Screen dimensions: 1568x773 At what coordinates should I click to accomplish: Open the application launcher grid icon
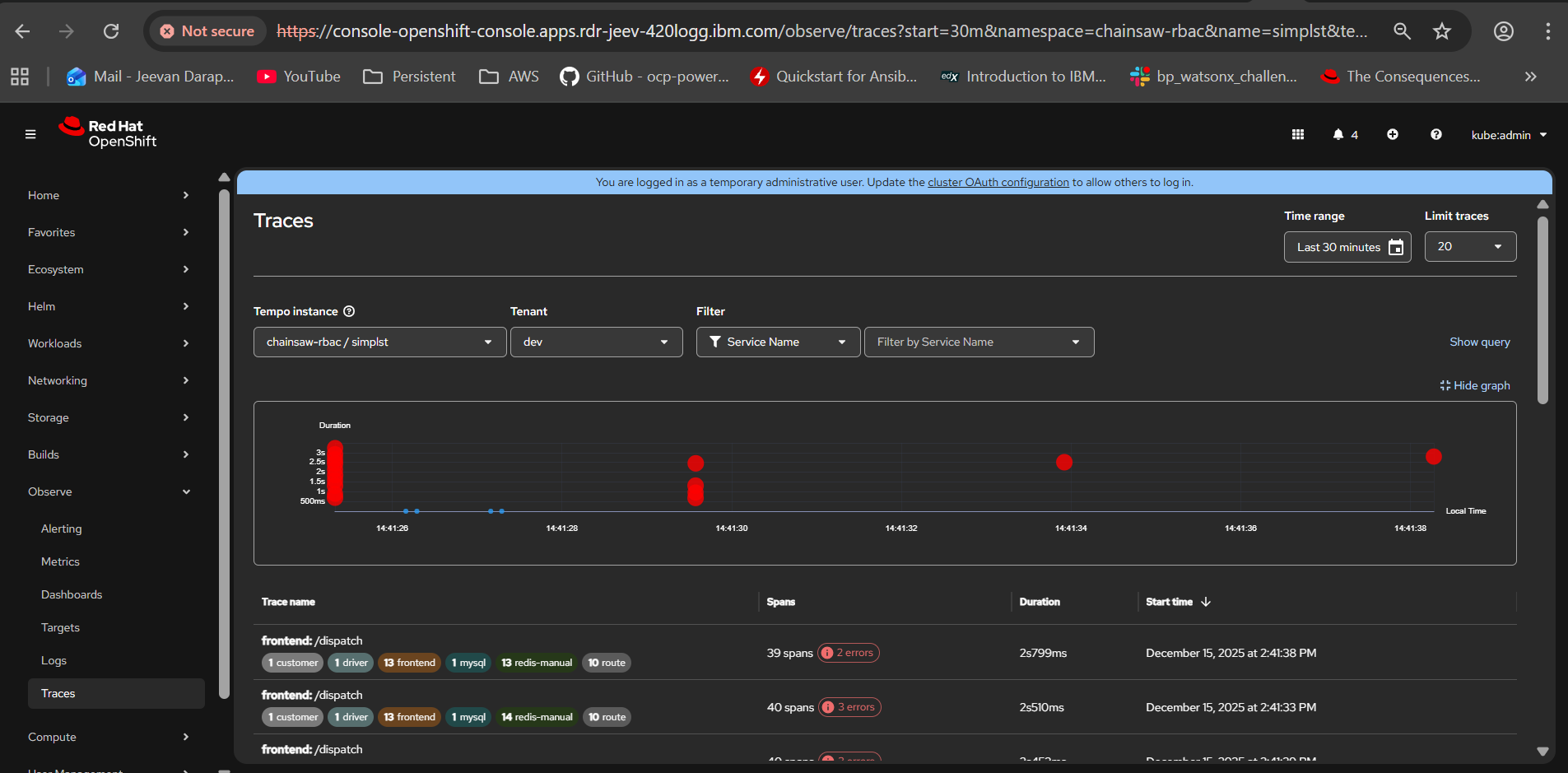(x=1298, y=135)
